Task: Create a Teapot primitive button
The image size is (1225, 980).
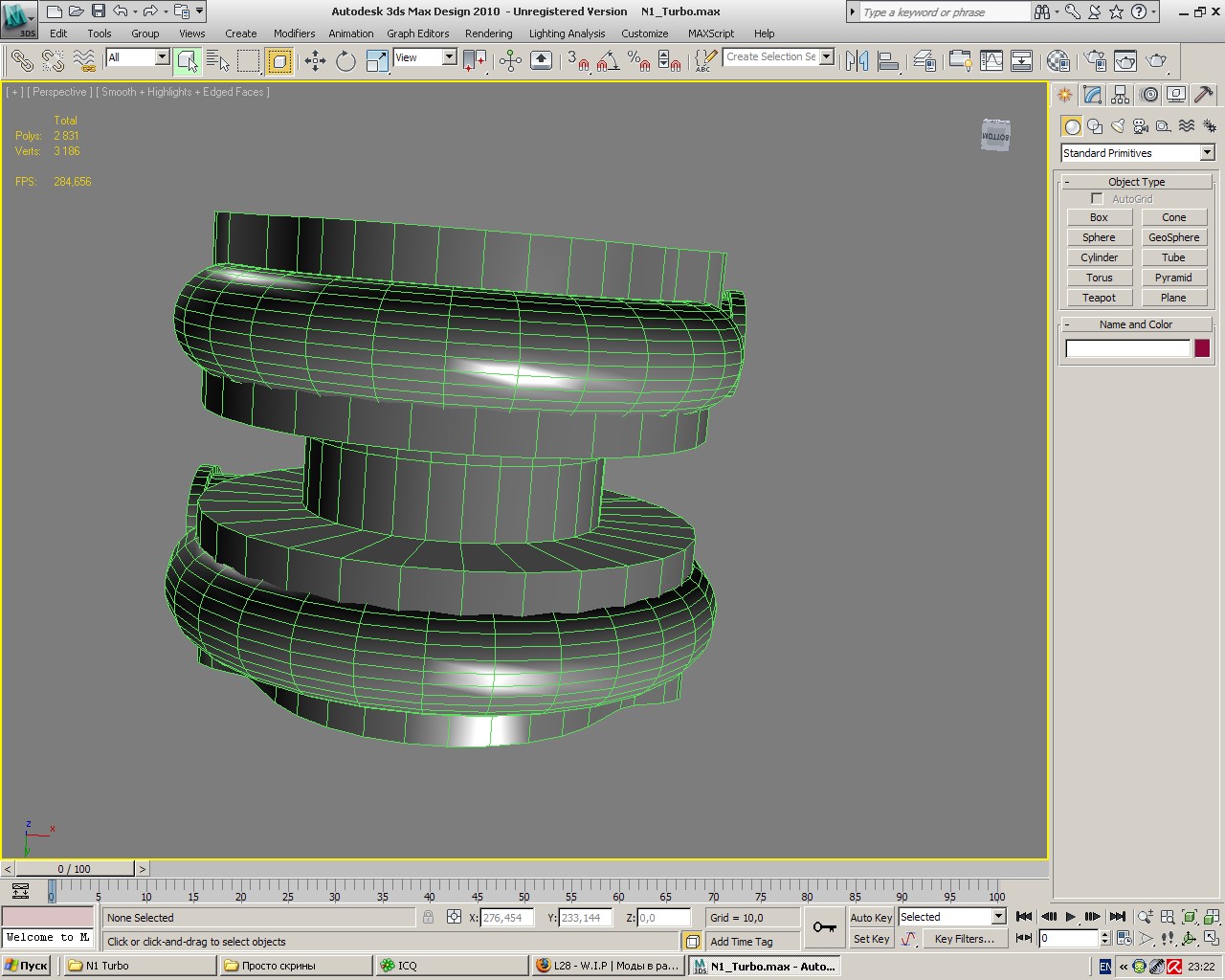Action: [x=1099, y=298]
